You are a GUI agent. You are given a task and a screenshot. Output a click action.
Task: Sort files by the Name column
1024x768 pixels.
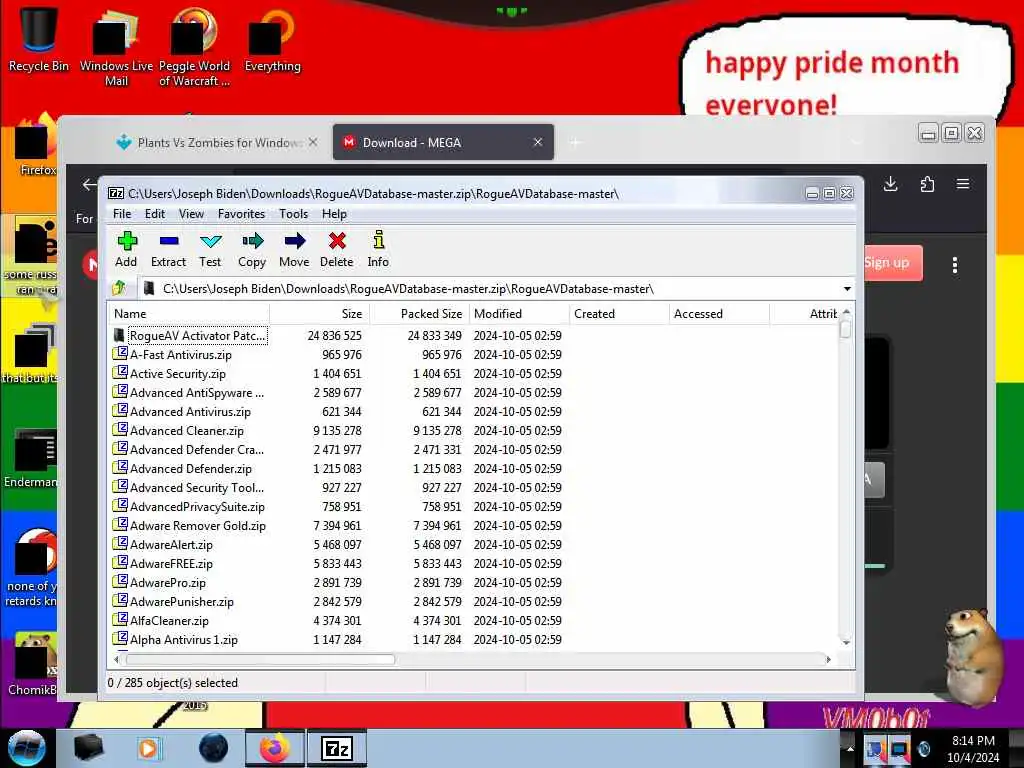pyautogui.click(x=189, y=313)
